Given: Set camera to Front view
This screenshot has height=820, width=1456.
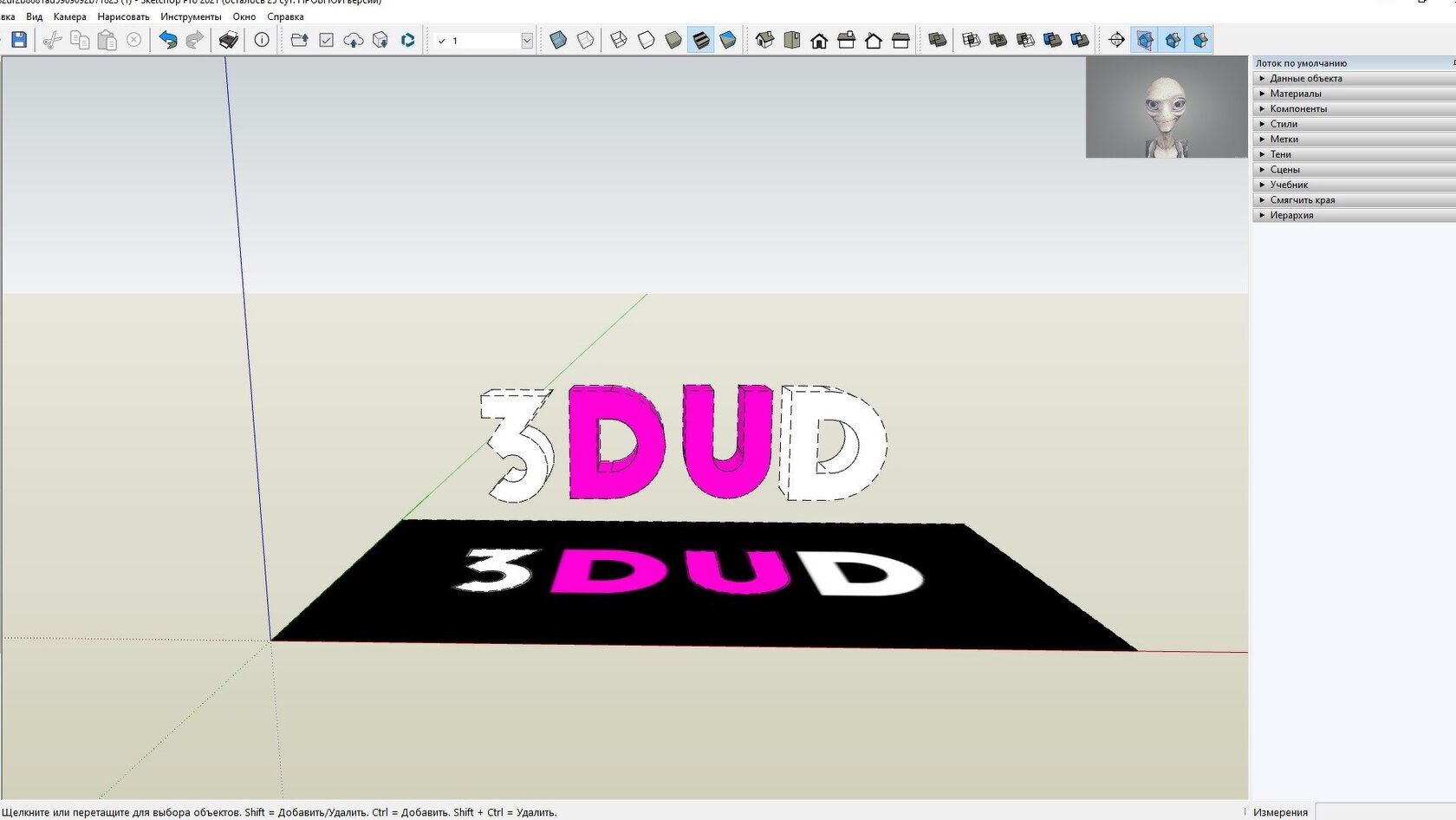Looking at the screenshot, I should [819, 40].
